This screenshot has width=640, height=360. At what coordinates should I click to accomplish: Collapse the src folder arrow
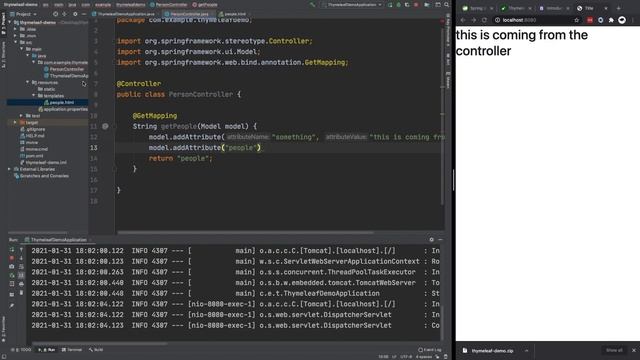(16, 42)
